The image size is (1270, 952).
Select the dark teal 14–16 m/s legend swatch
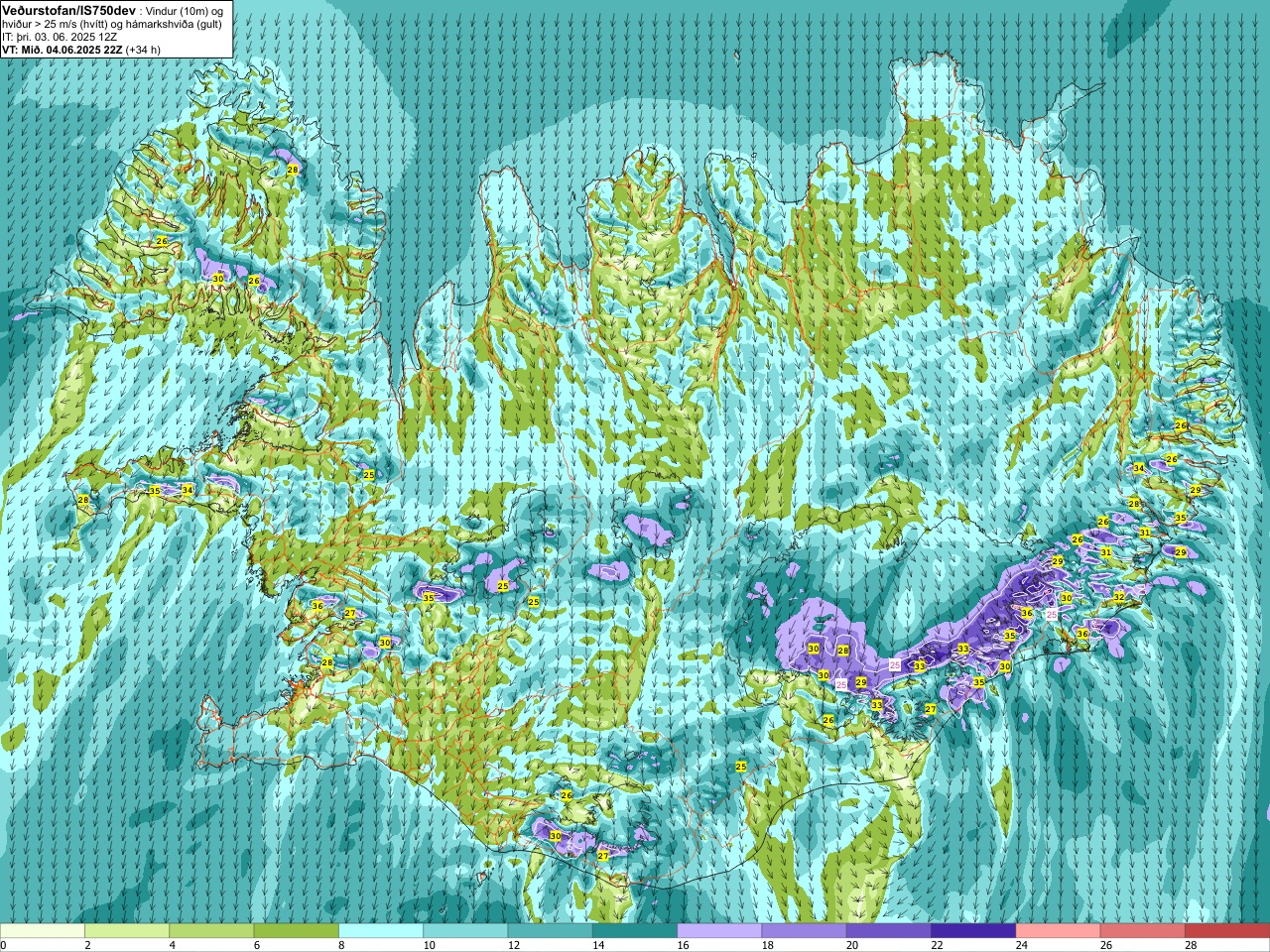(635, 931)
